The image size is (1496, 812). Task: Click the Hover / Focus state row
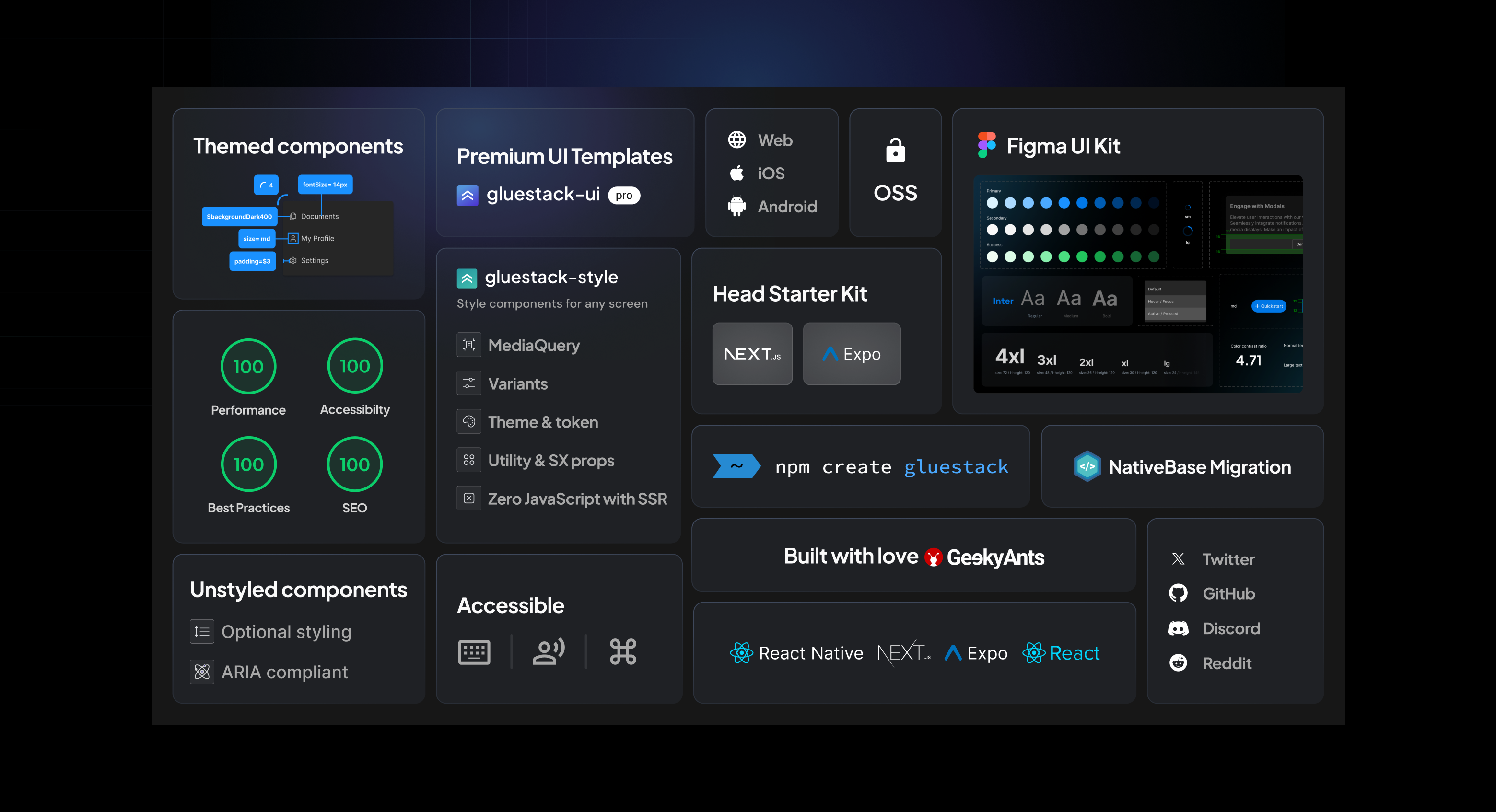click(x=1176, y=301)
